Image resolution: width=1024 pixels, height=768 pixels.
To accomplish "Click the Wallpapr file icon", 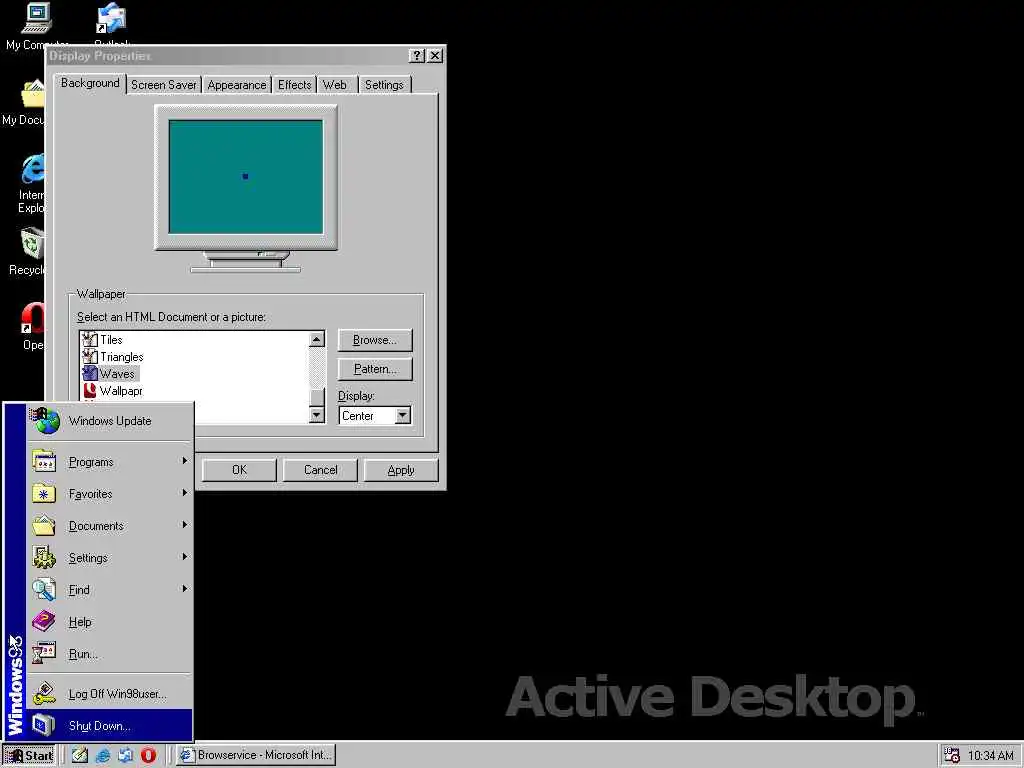I will [x=89, y=391].
